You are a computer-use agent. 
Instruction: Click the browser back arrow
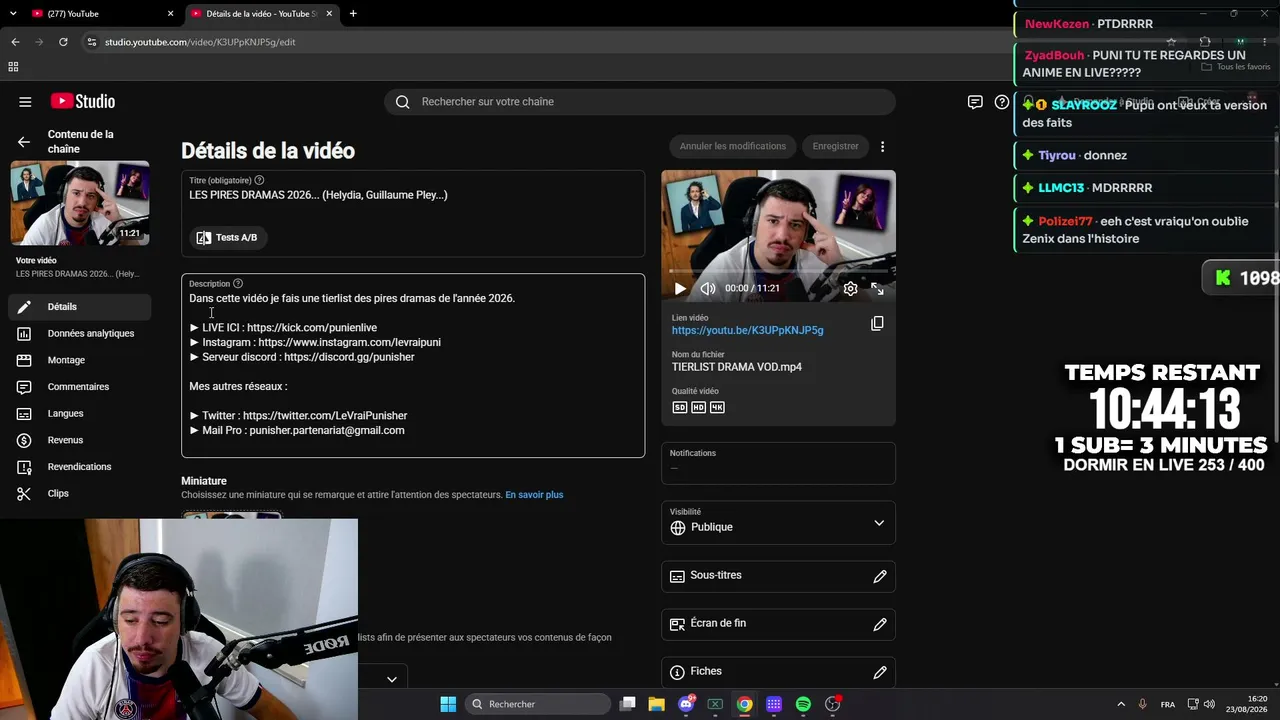coord(15,42)
